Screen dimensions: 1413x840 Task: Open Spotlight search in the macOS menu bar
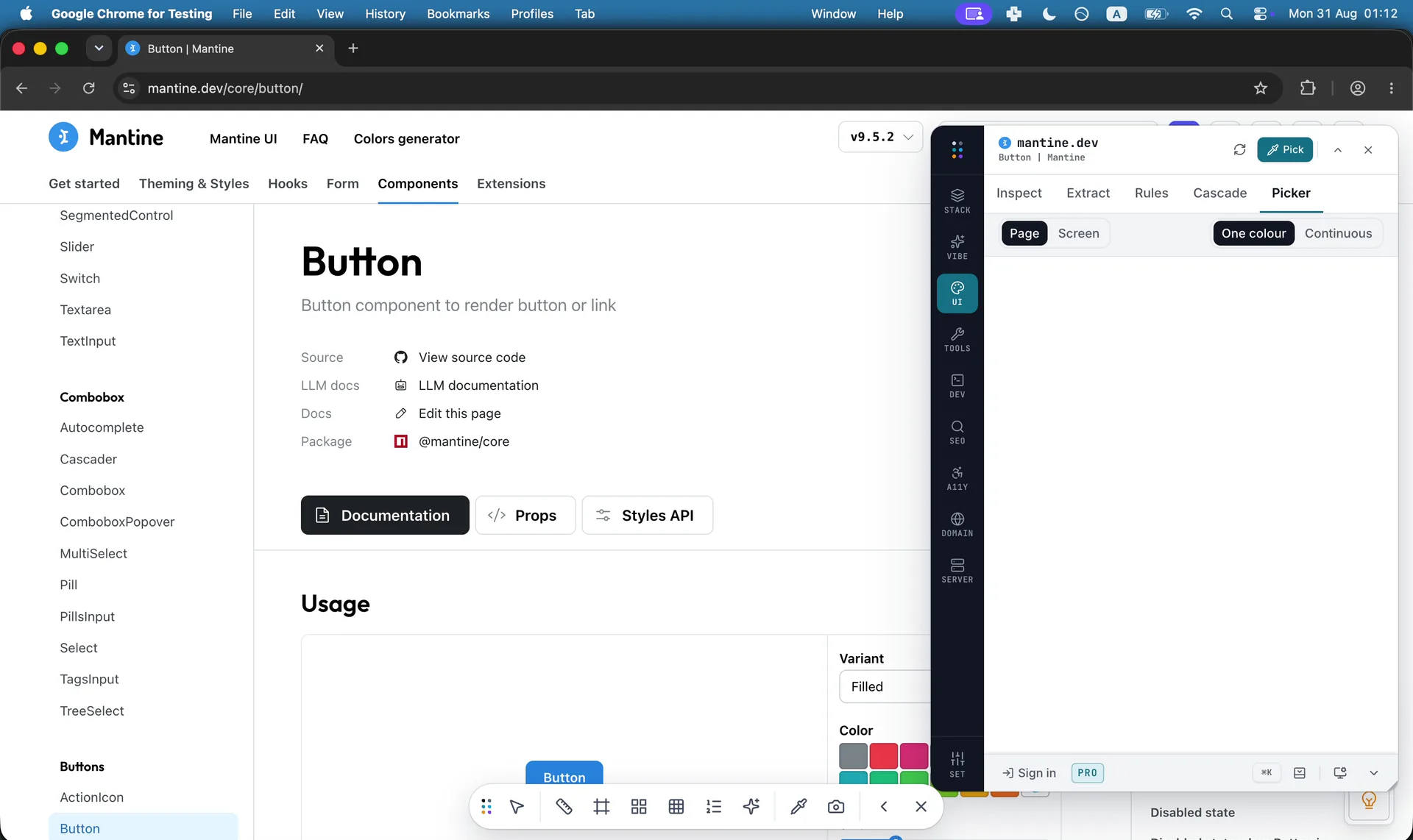click(x=1226, y=13)
